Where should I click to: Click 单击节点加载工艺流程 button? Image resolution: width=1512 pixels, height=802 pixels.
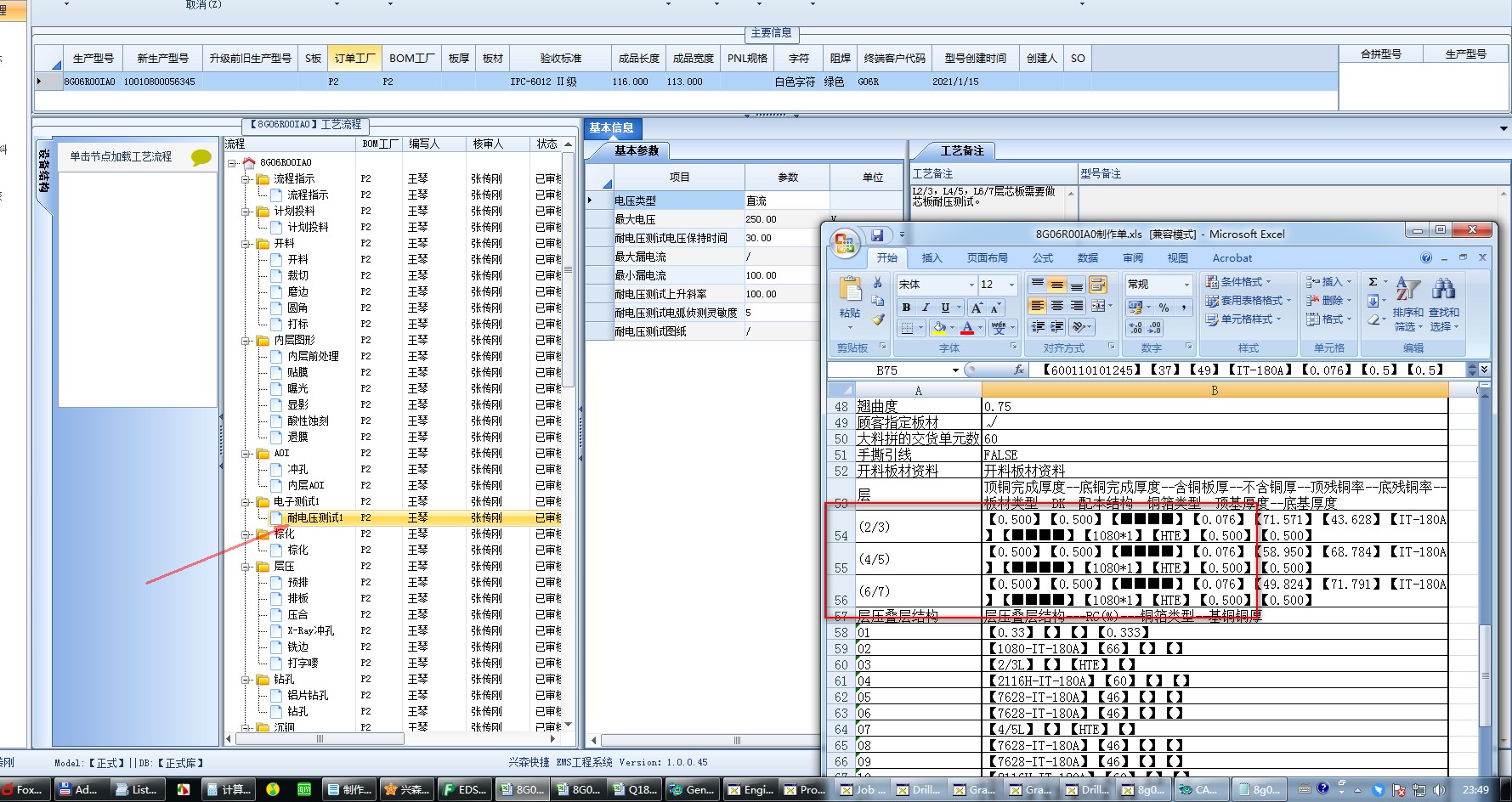pos(121,157)
